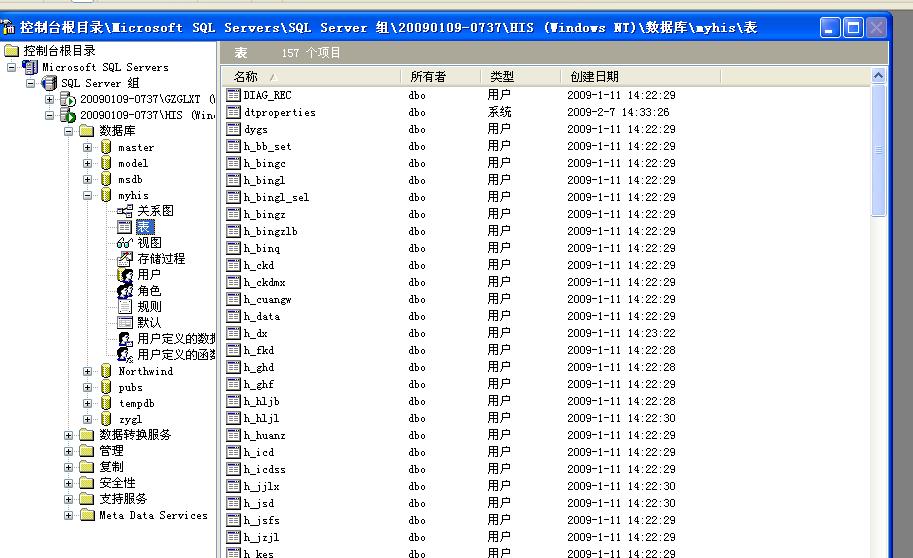Collapse the 数据库 folder node
The height and width of the screenshot is (558, 913).
click(68, 132)
